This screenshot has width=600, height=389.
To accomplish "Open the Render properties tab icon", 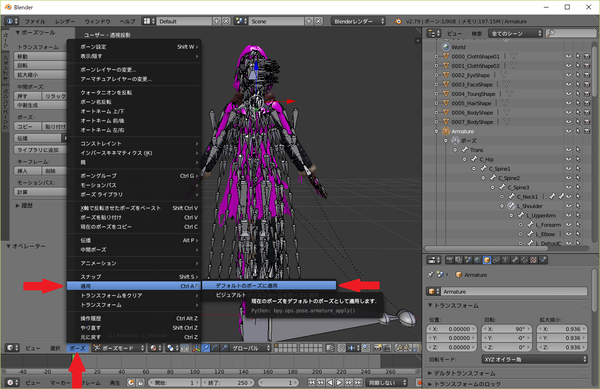I will point(449,260).
